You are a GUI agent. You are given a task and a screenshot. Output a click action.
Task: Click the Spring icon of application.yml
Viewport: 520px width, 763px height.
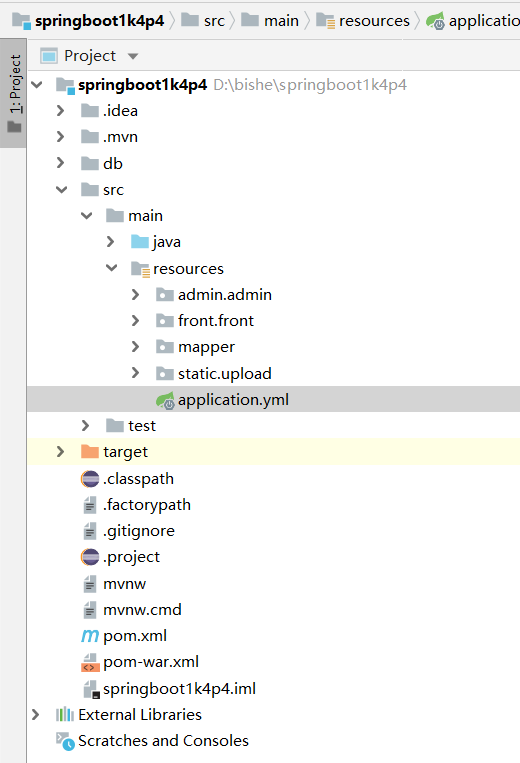[165, 400]
